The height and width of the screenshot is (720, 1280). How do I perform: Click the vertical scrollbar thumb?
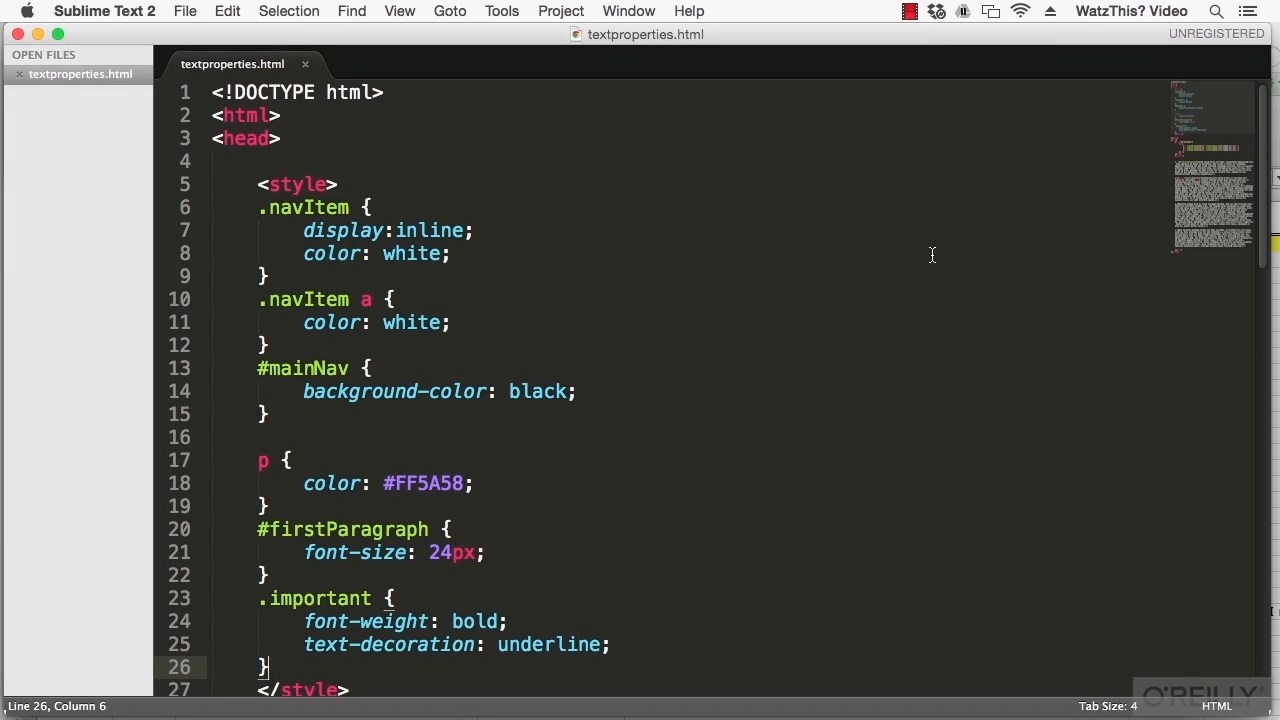(1265, 175)
